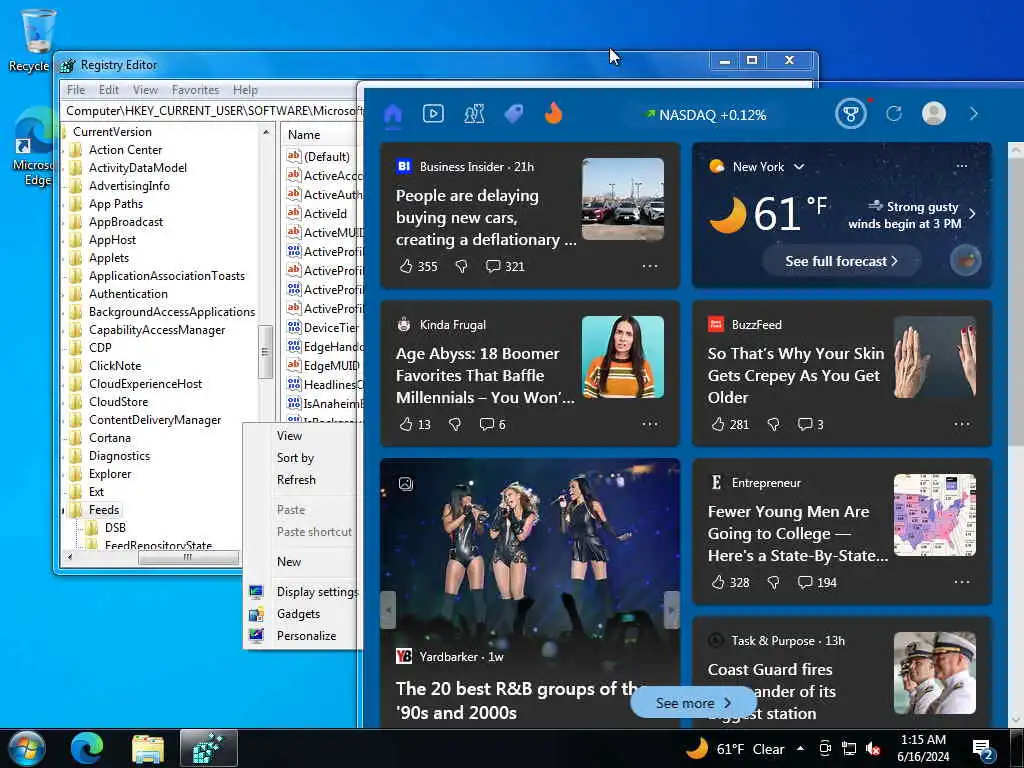The width and height of the screenshot is (1024, 768).
Task: Refresh the widgets news feed
Action: tap(894, 114)
